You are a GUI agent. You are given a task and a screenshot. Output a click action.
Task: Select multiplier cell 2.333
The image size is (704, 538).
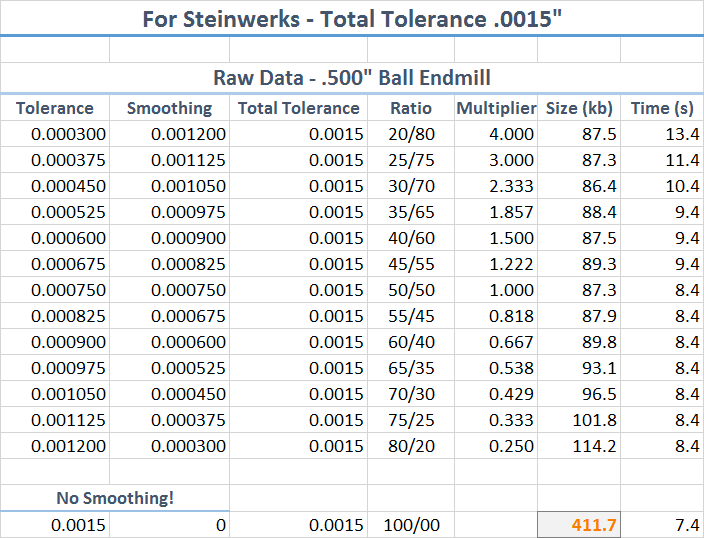point(496,186)
